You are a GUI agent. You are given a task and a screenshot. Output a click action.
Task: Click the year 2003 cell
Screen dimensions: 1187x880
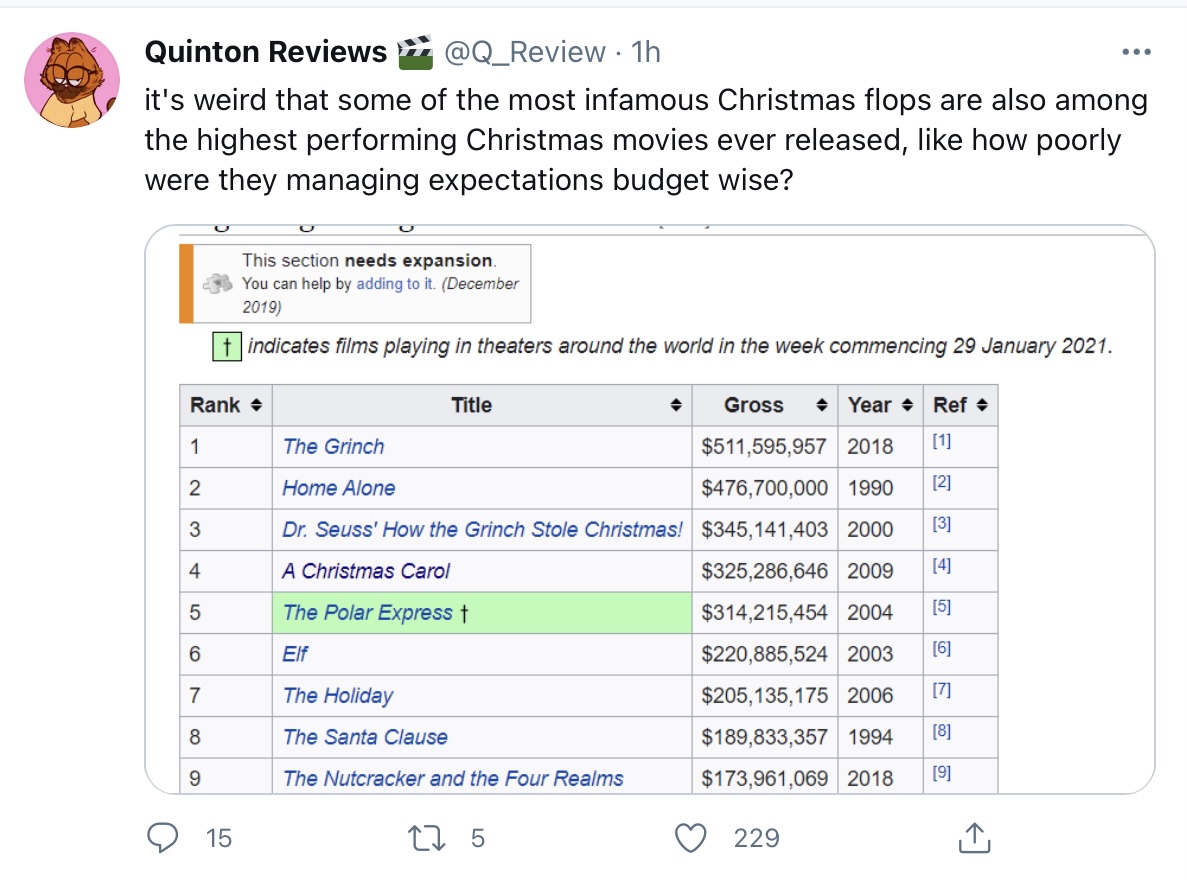(x=880, y=654)
